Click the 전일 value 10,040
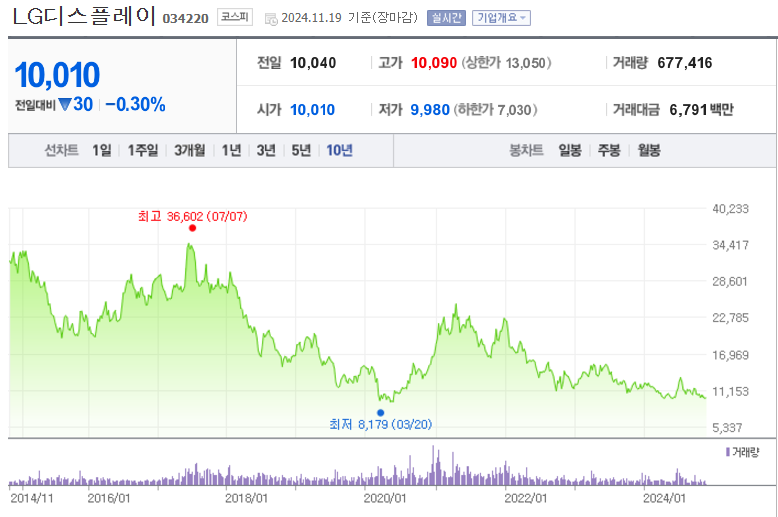The image size is (778, 517). click(x=313, y=63)
